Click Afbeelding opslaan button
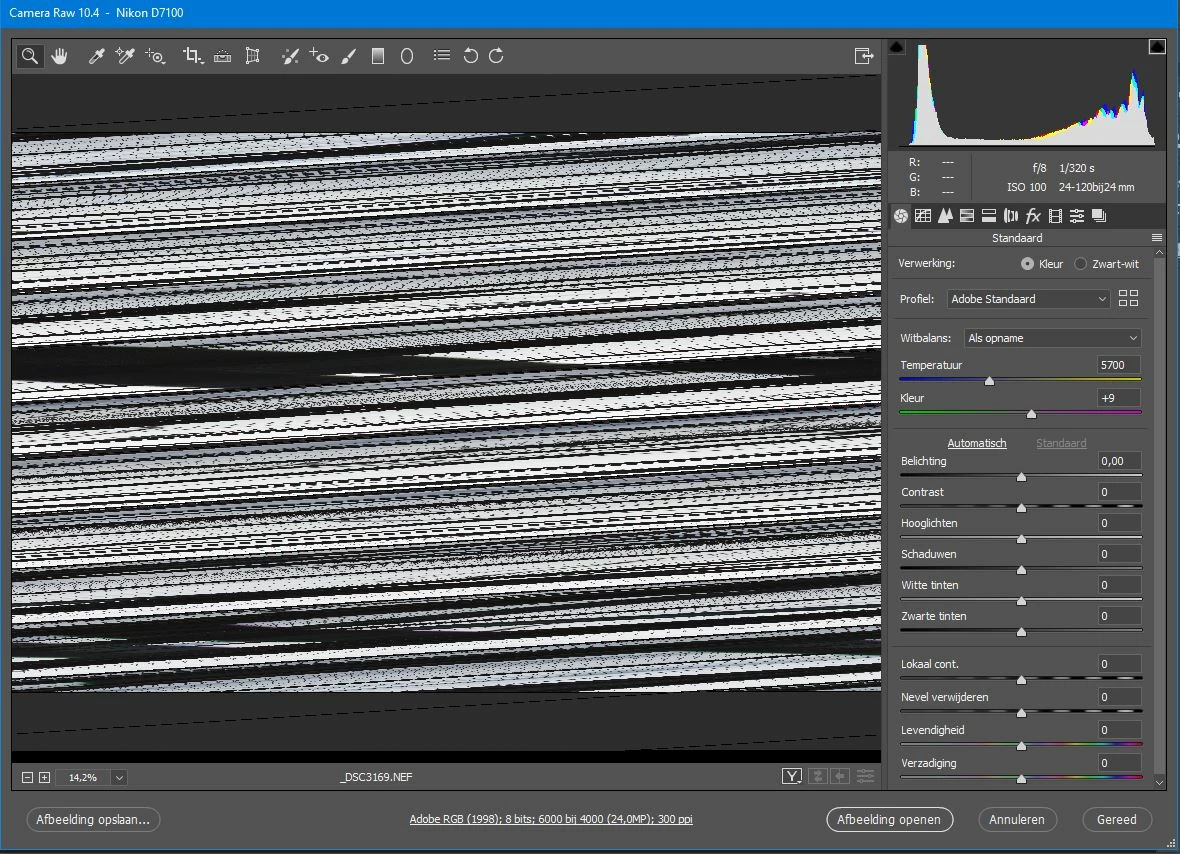 pyautogui.click(x=93, y=819)
